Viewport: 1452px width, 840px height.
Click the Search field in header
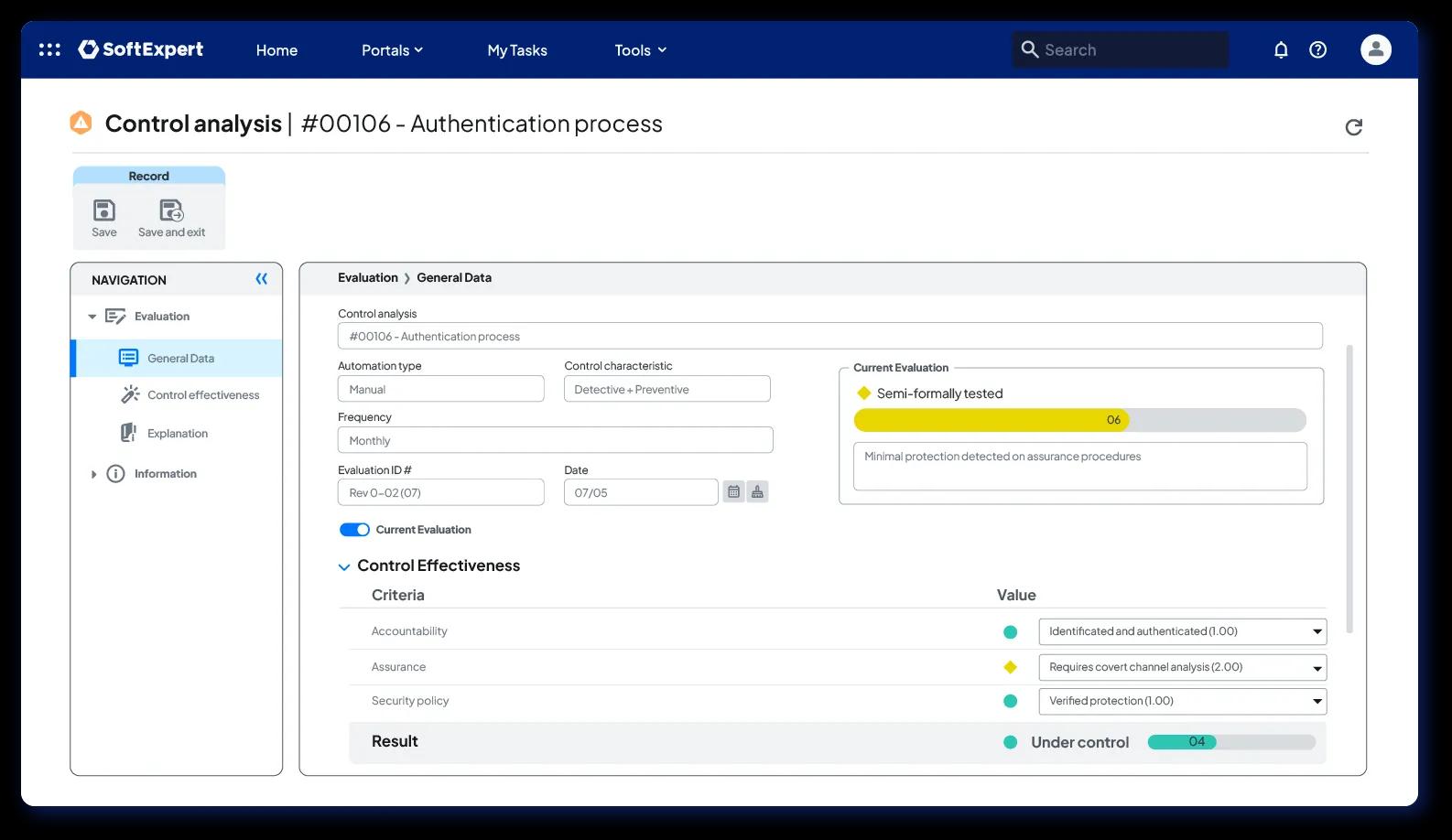coord(1121,49)
